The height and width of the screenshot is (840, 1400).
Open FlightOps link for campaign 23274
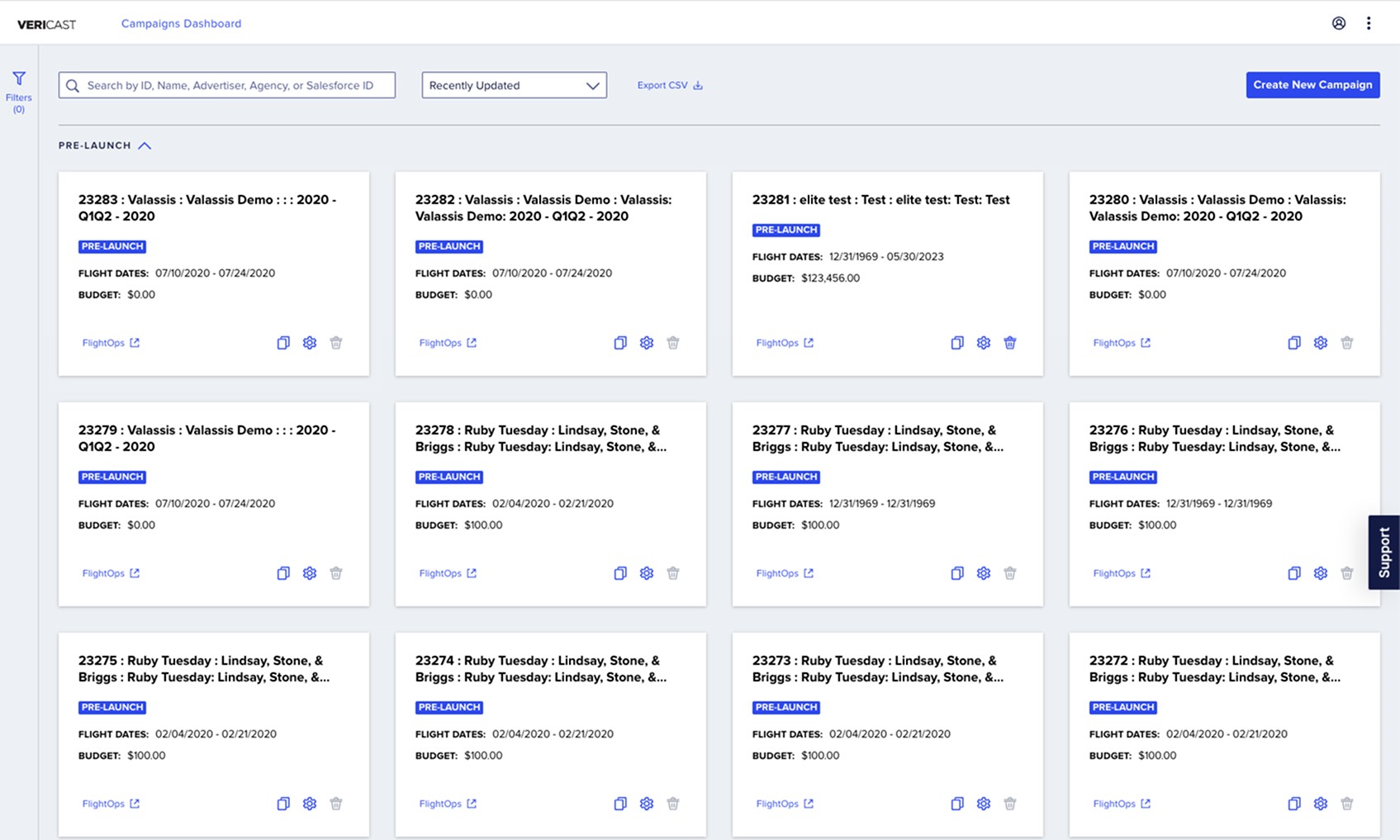coord(448,804)
